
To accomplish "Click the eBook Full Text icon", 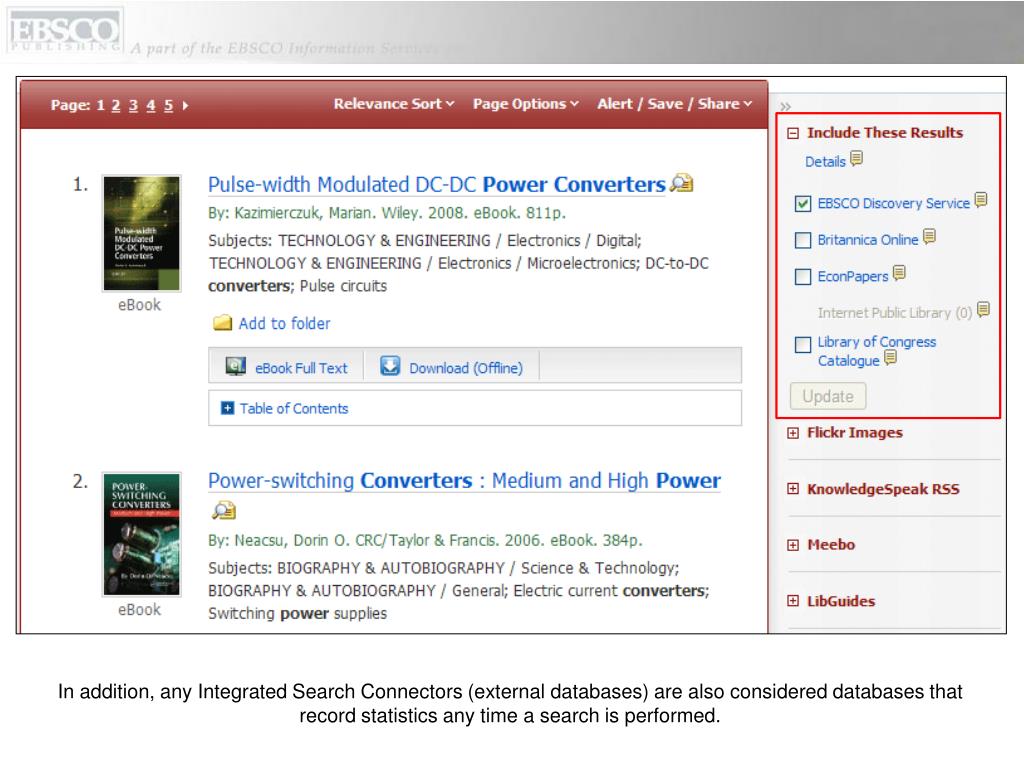I will (x=236, y=366).
